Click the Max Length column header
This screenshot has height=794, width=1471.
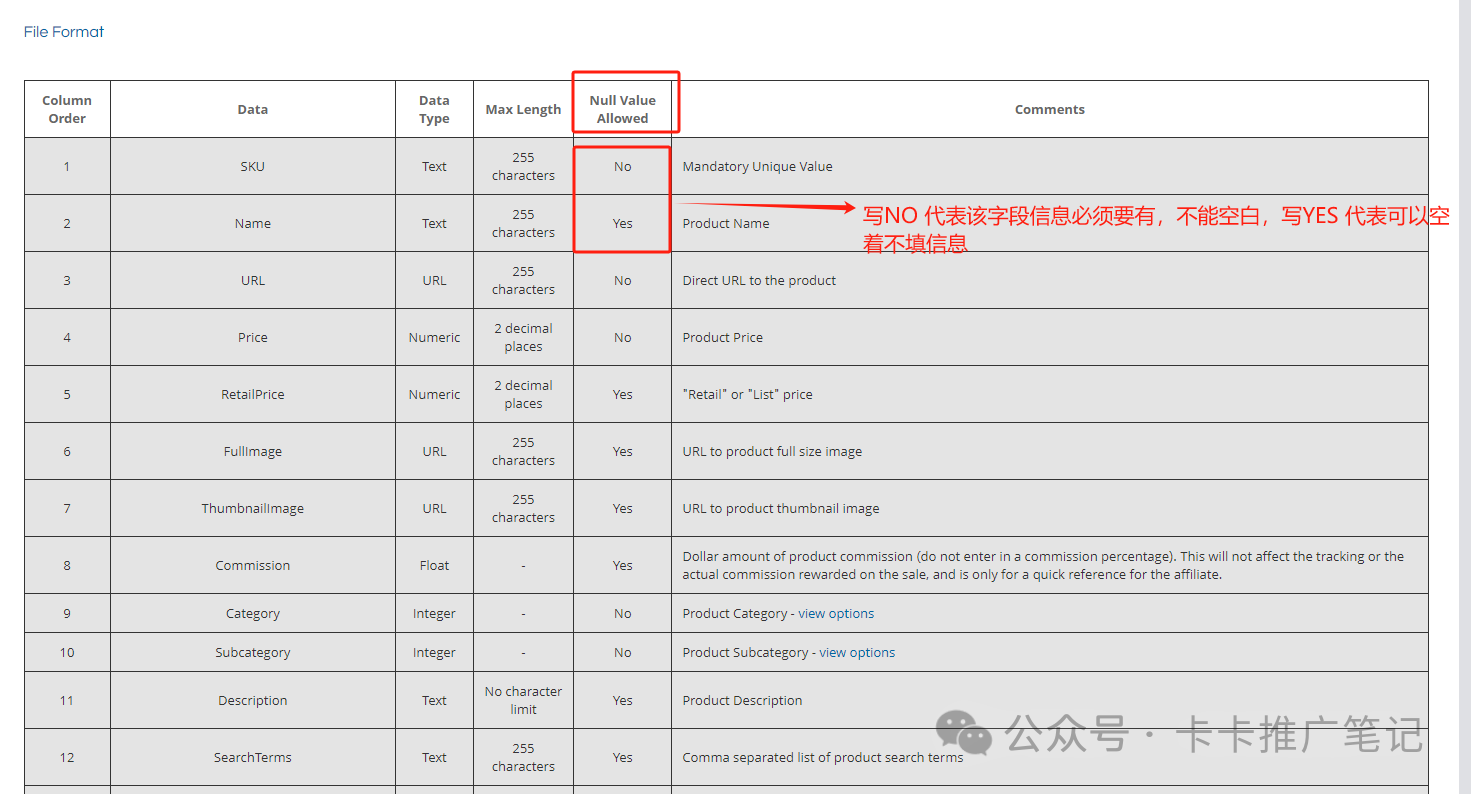coord(523,109)
